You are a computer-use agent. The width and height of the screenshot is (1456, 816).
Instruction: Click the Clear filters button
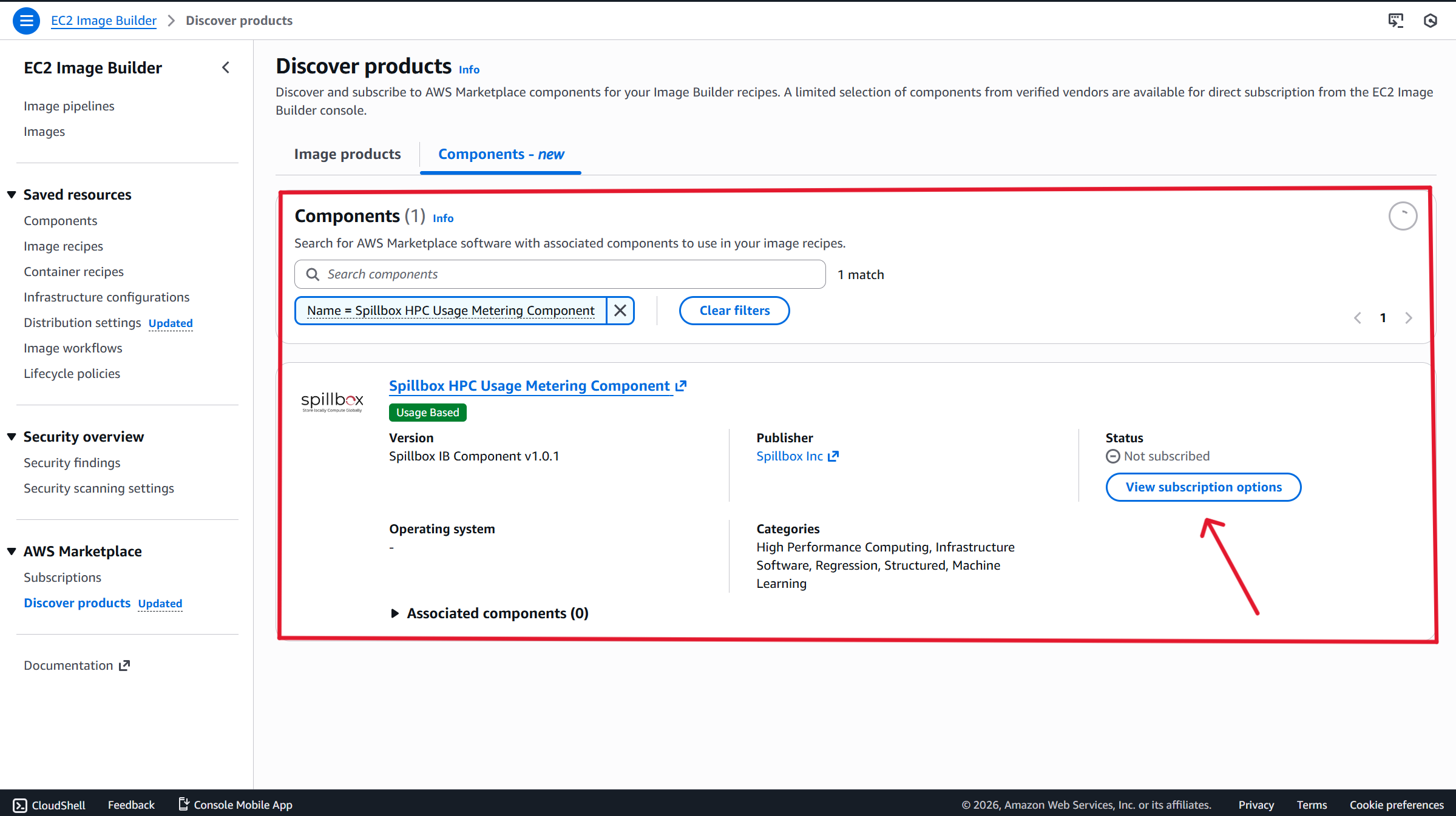tap(734, 311)
